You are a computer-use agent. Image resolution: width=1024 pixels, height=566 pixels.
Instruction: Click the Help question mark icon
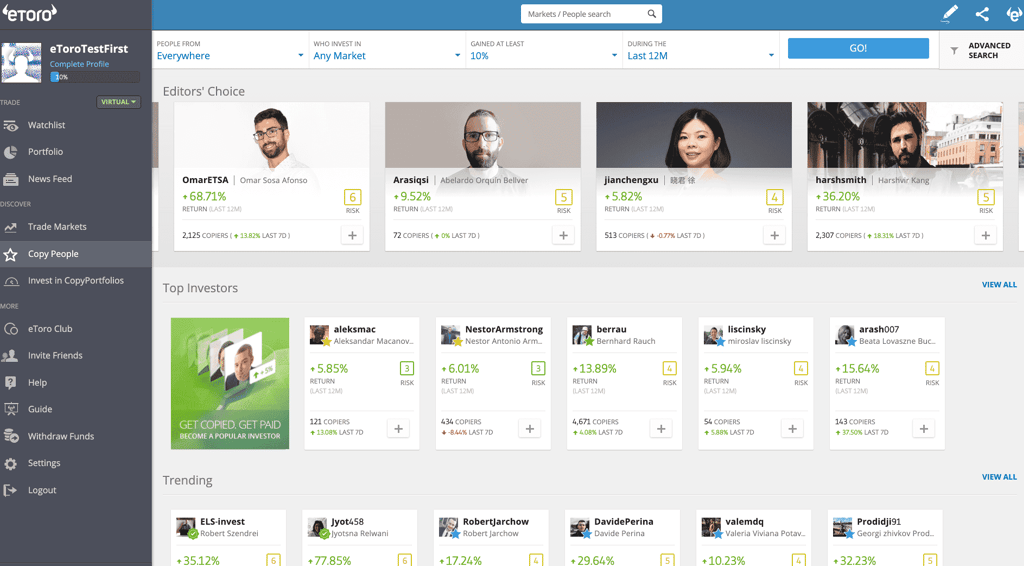pos(10,383)
